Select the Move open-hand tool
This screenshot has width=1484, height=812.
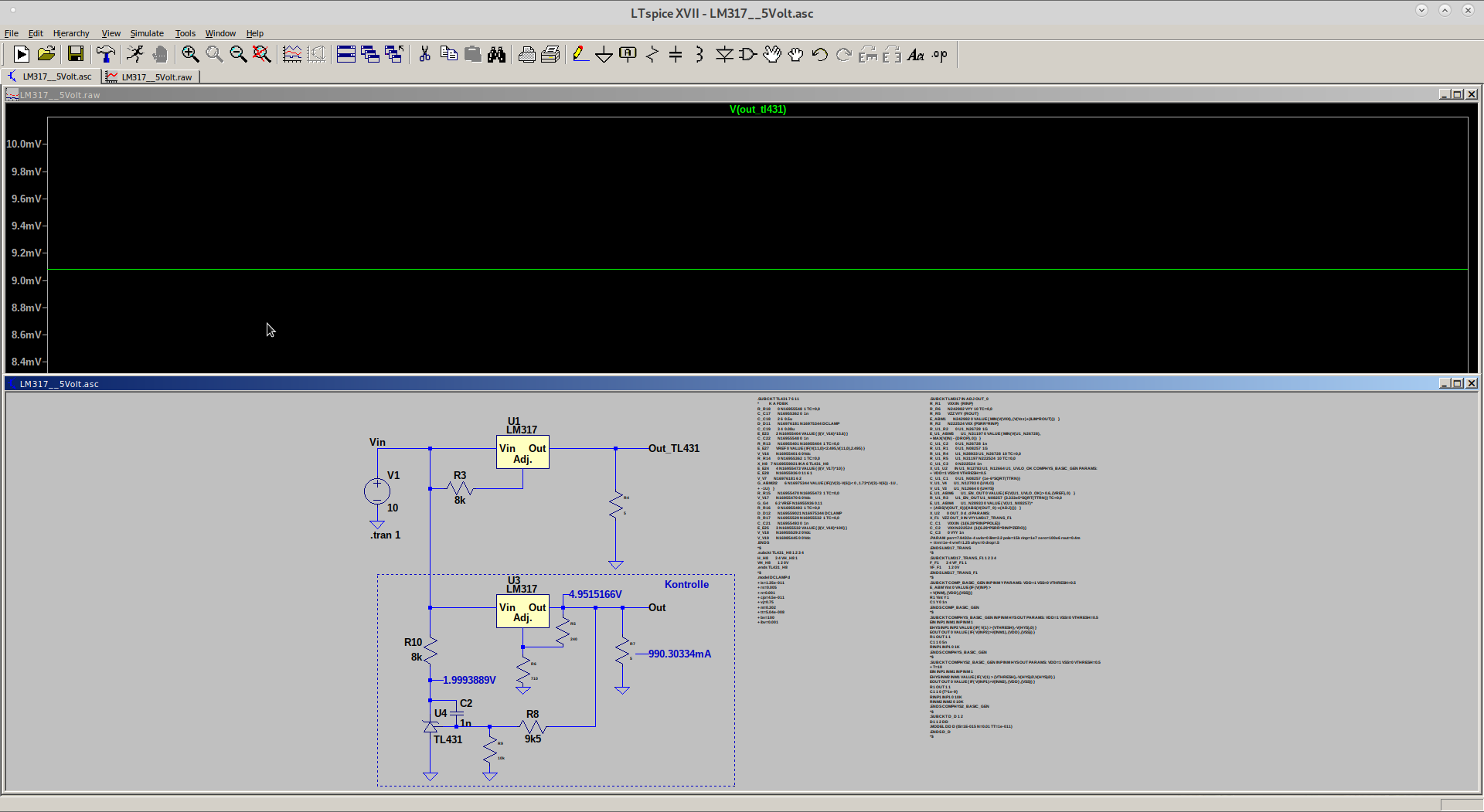tap(771, 54)
